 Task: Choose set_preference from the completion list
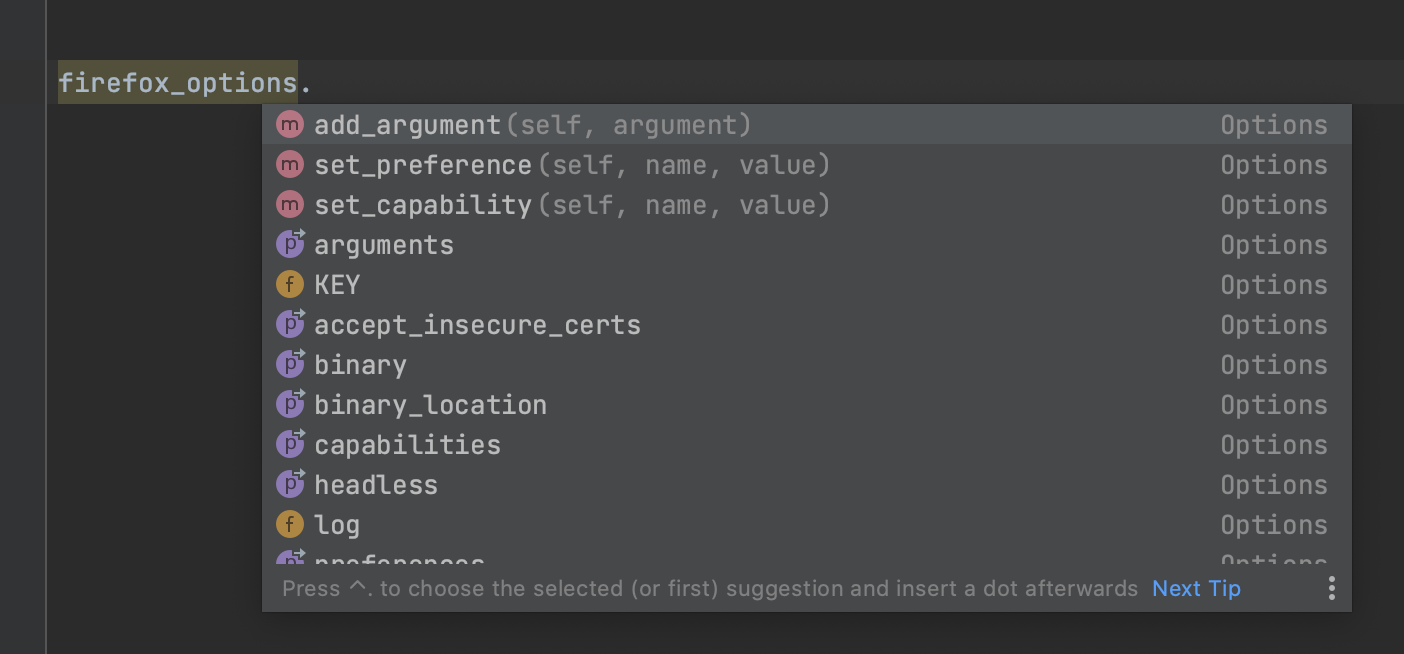(423, 165)
